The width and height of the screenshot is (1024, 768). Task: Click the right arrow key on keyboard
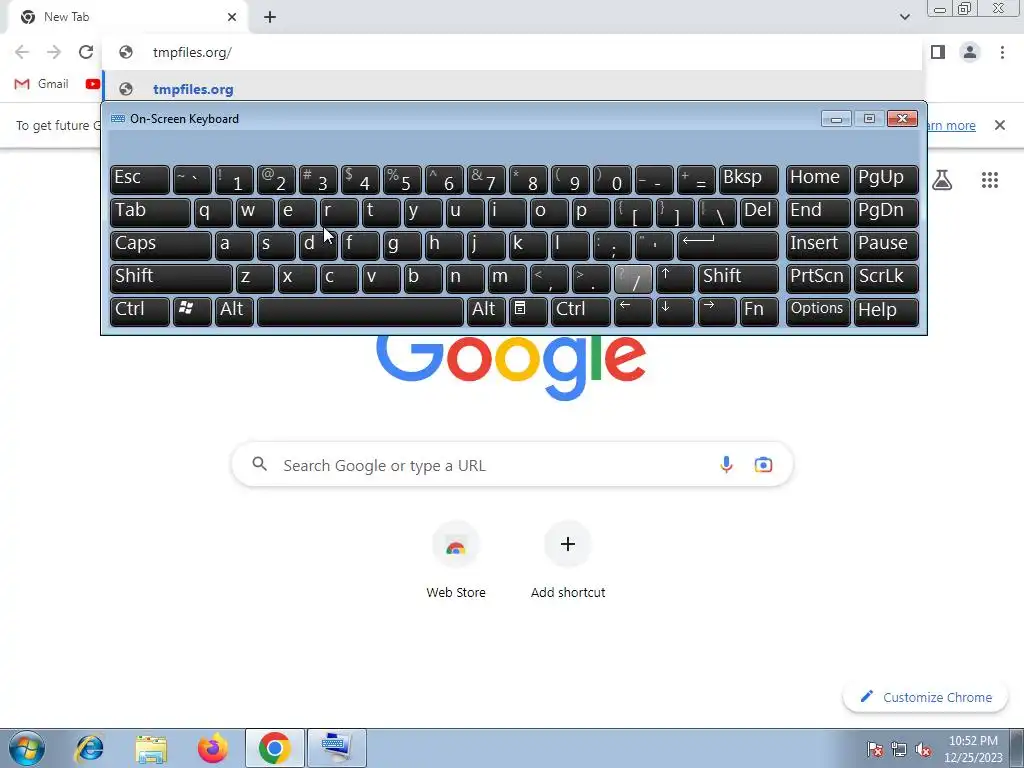click(x=717, y=312)
